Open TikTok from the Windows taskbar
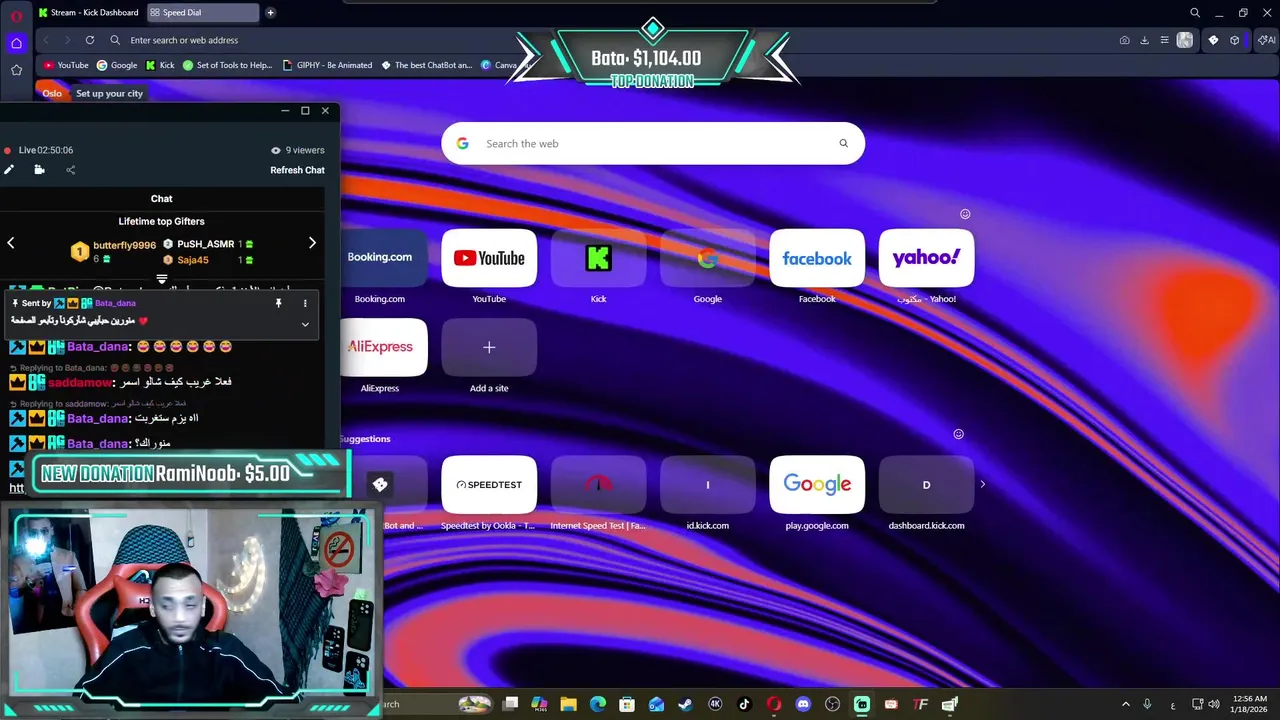This screenshot has height=720, width=1280. pos(744,704)
